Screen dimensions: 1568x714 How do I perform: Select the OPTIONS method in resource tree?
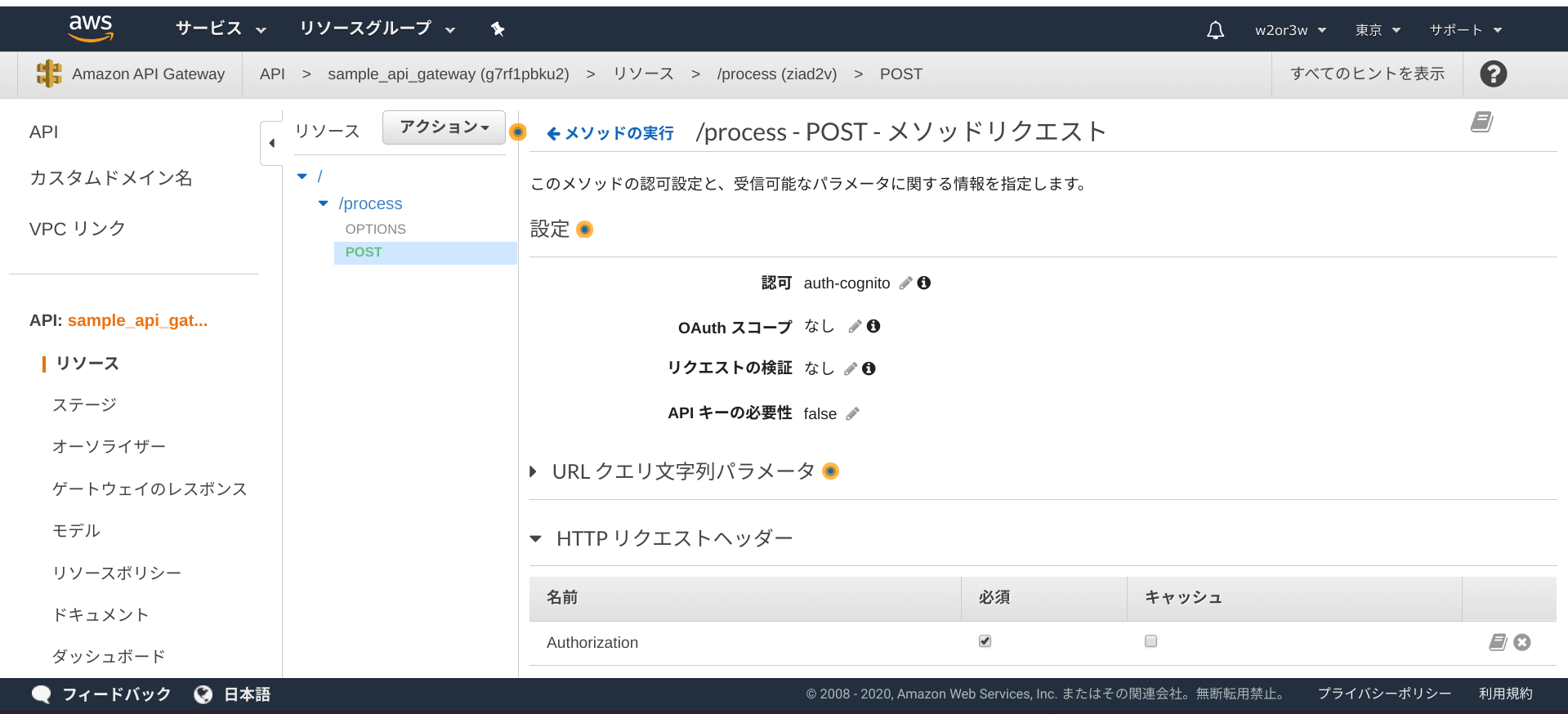(x=375, y=230)
